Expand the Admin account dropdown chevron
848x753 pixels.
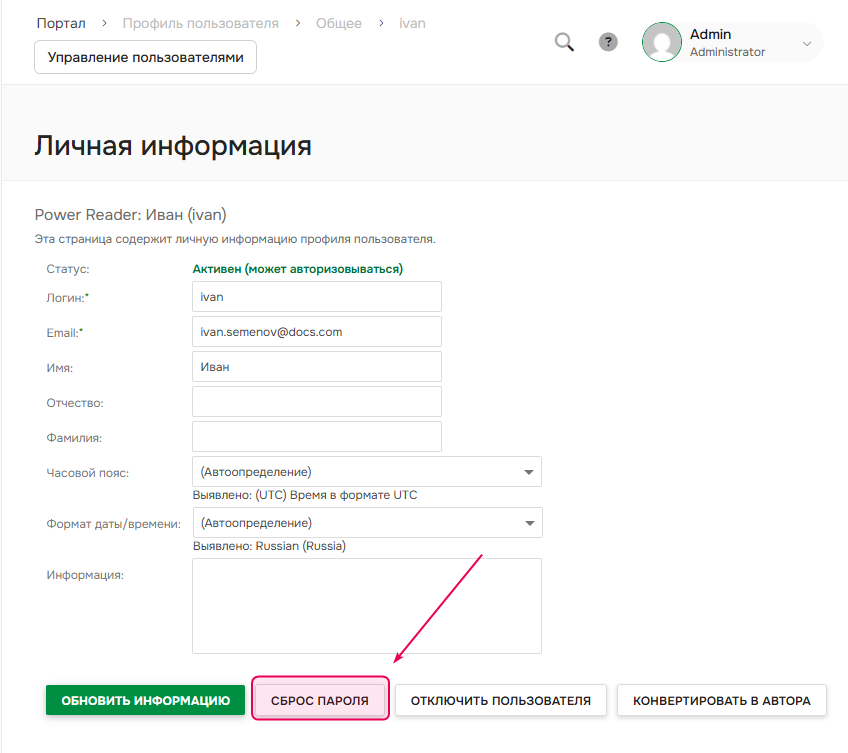point(806,42)
